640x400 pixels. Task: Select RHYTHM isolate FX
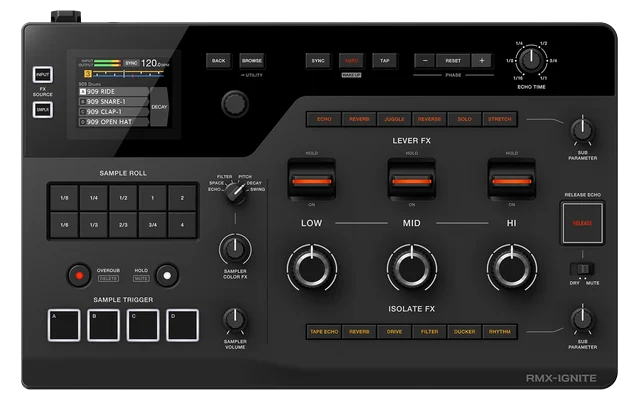pos(500,332)
